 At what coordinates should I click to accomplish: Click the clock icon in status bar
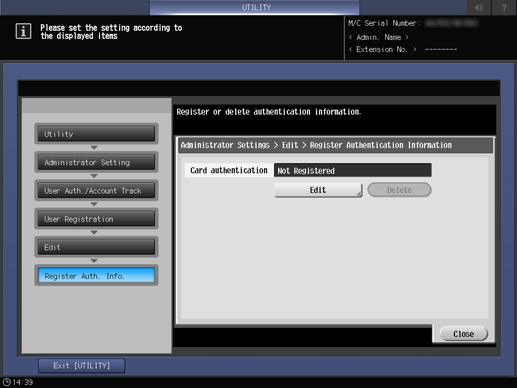(7, 382)
